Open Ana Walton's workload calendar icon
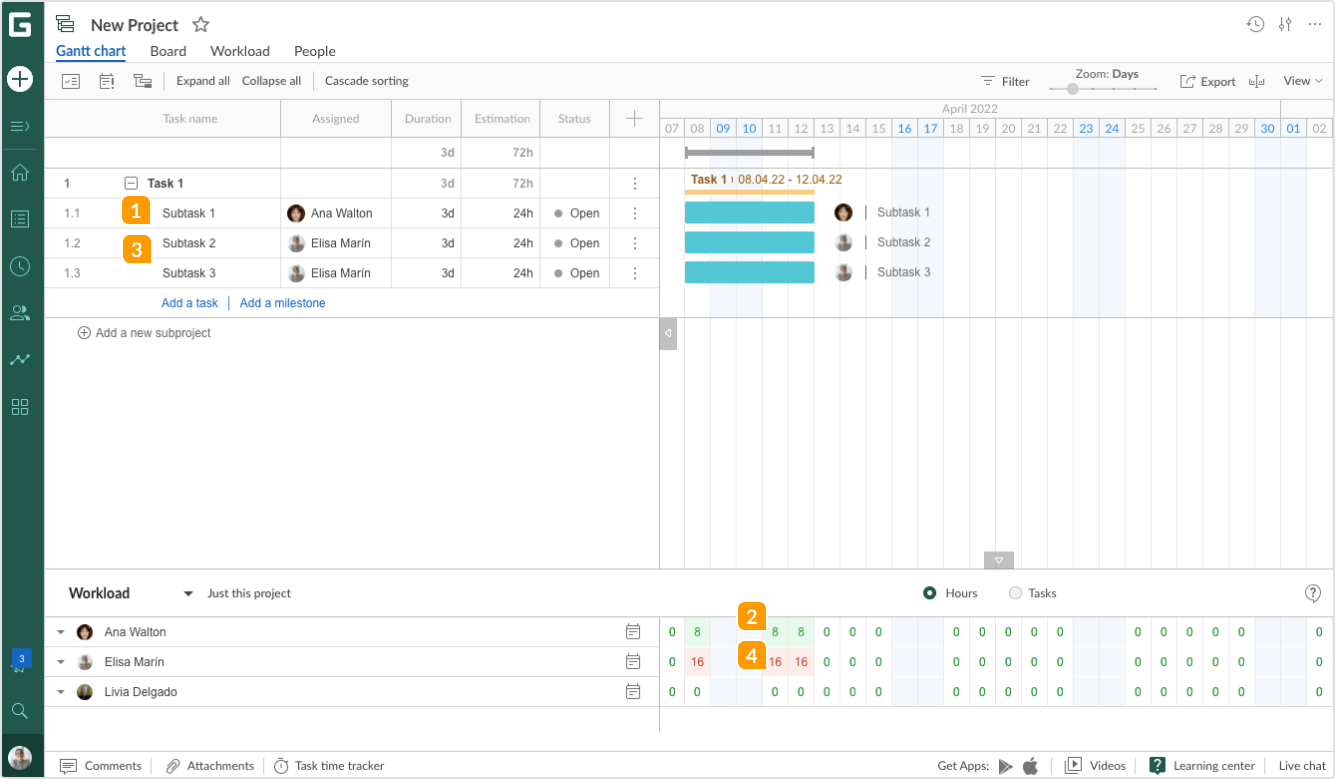Image resolution: width=1335 pixels, height=779 pixels. click(x=634, y=631)
